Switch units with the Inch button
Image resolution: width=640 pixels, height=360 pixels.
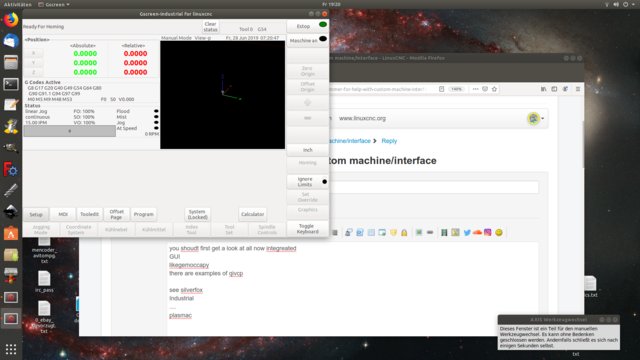pyautogui.click(x=307, y=150)
